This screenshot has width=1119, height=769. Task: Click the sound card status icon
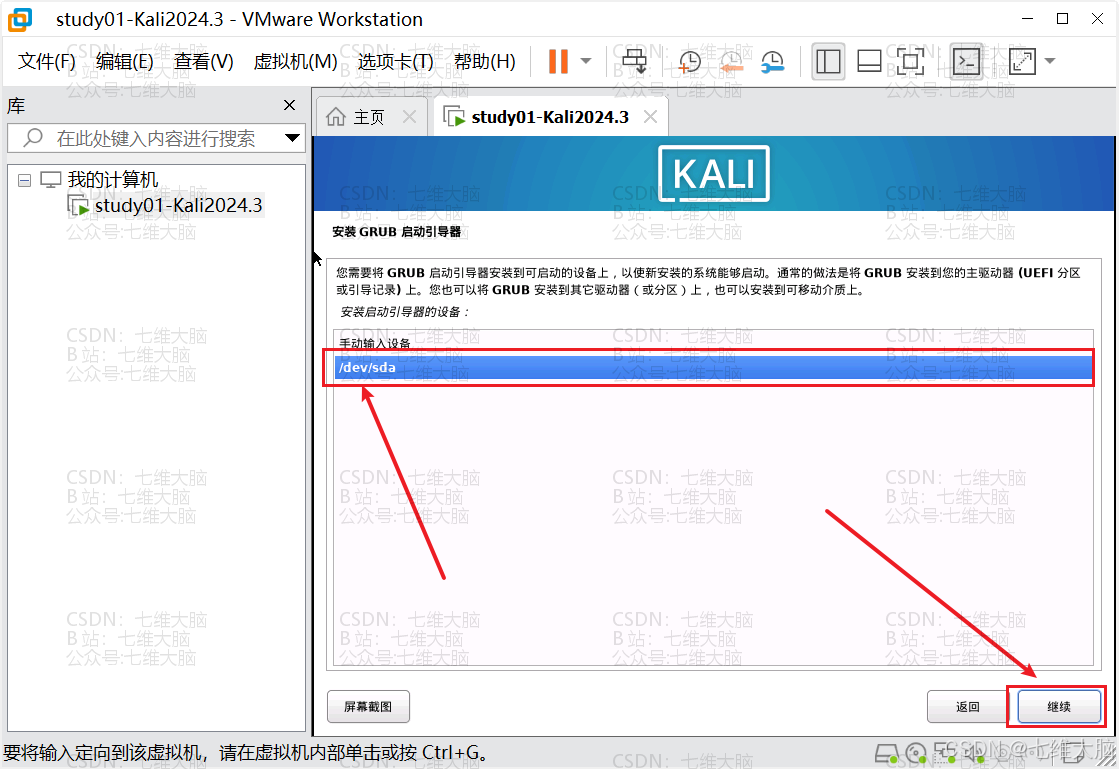(976, 752)
